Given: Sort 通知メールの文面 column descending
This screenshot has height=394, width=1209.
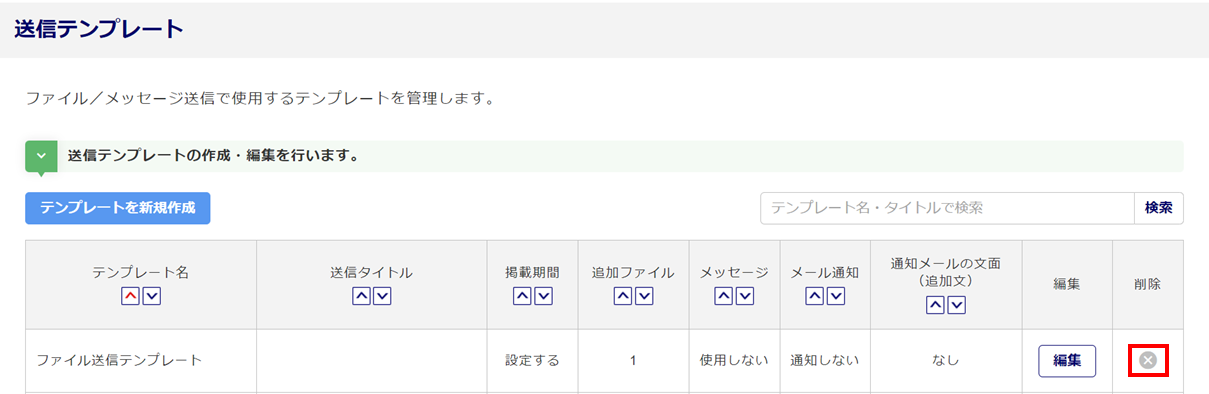Looking at the screenshot, I should [x=956, y=306].
